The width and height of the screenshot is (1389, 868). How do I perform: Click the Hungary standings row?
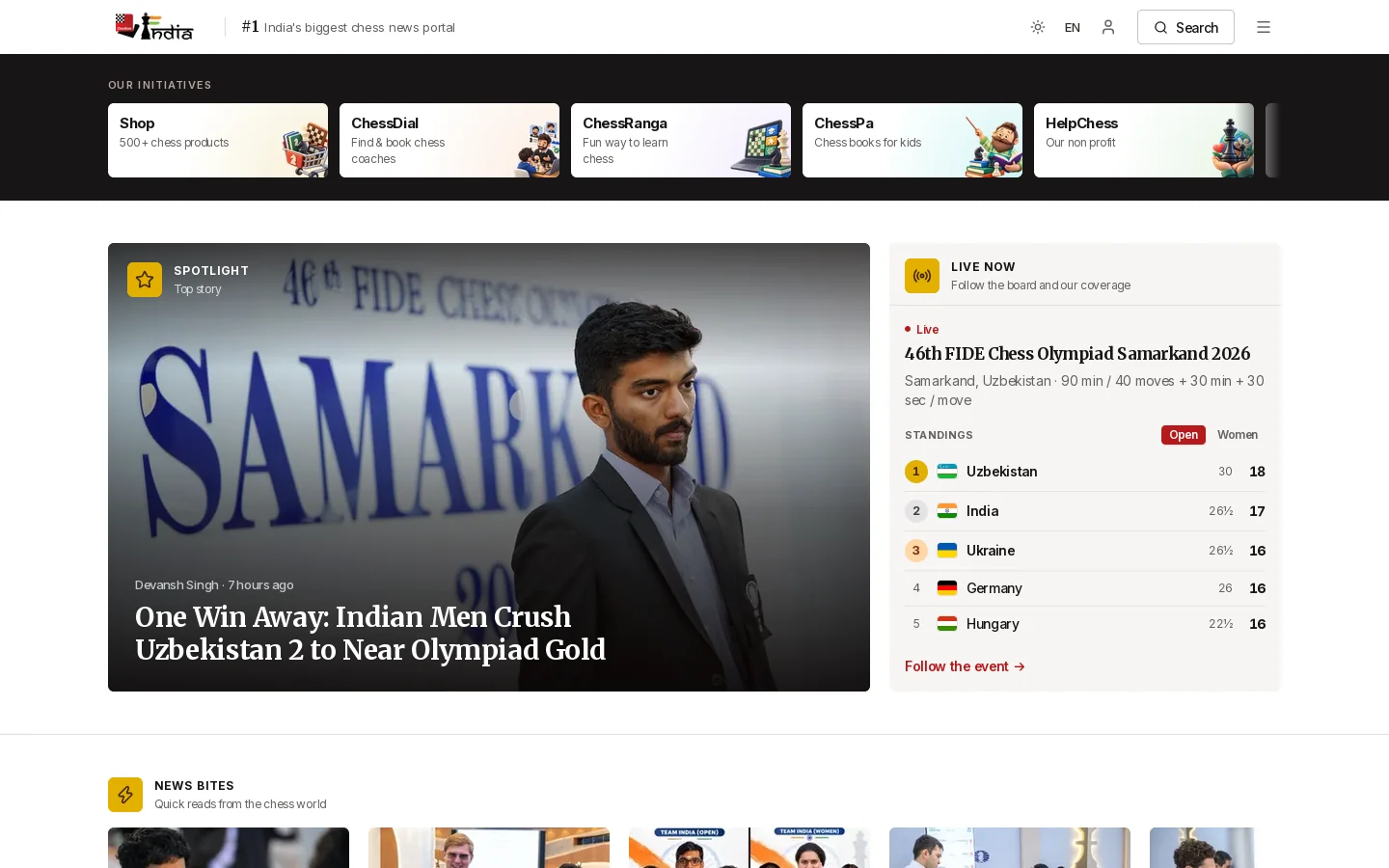1085,624
